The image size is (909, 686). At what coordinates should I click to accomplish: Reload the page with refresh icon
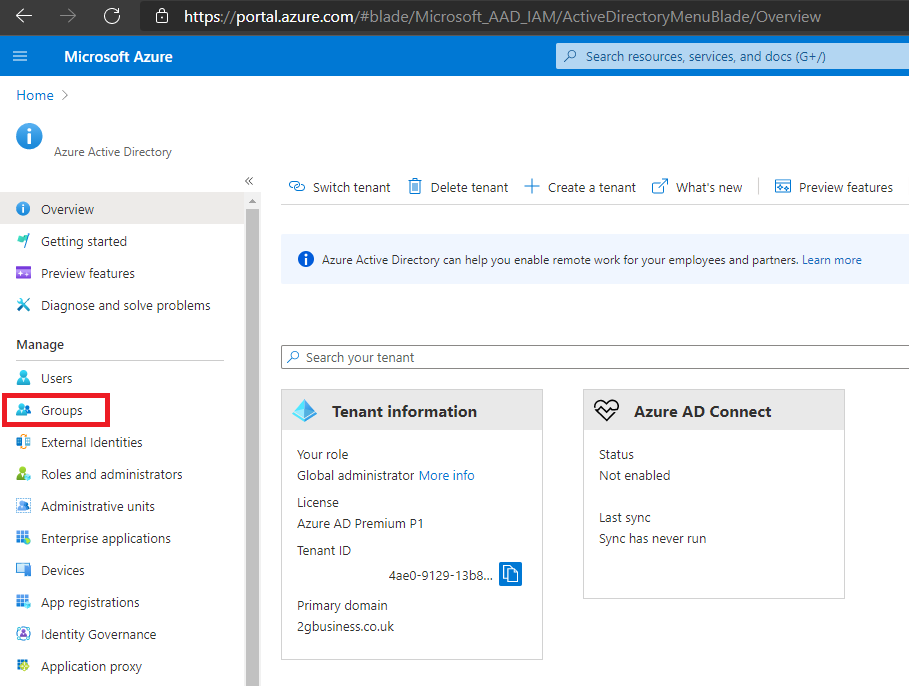(112, 16)
